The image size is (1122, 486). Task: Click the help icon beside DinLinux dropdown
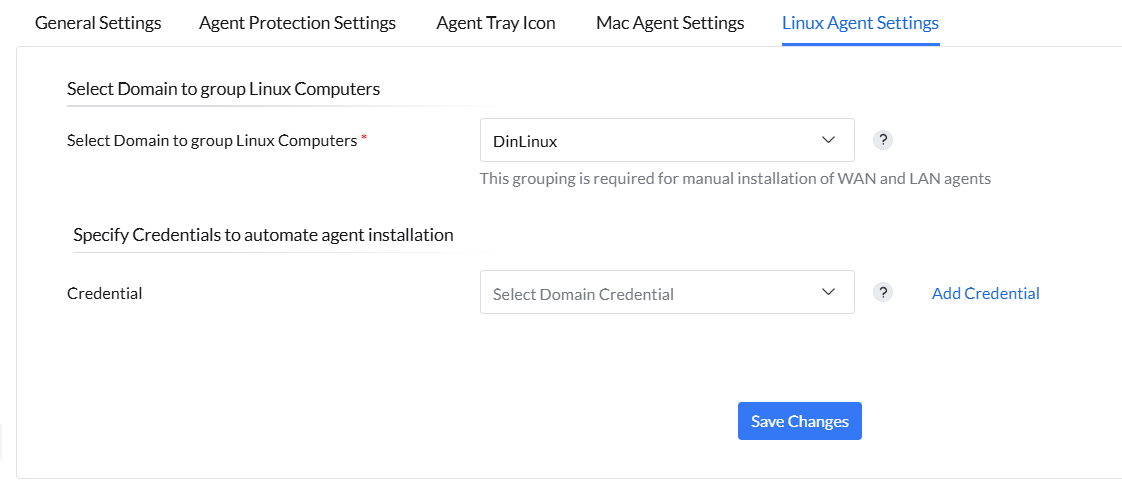click(883, 140)
